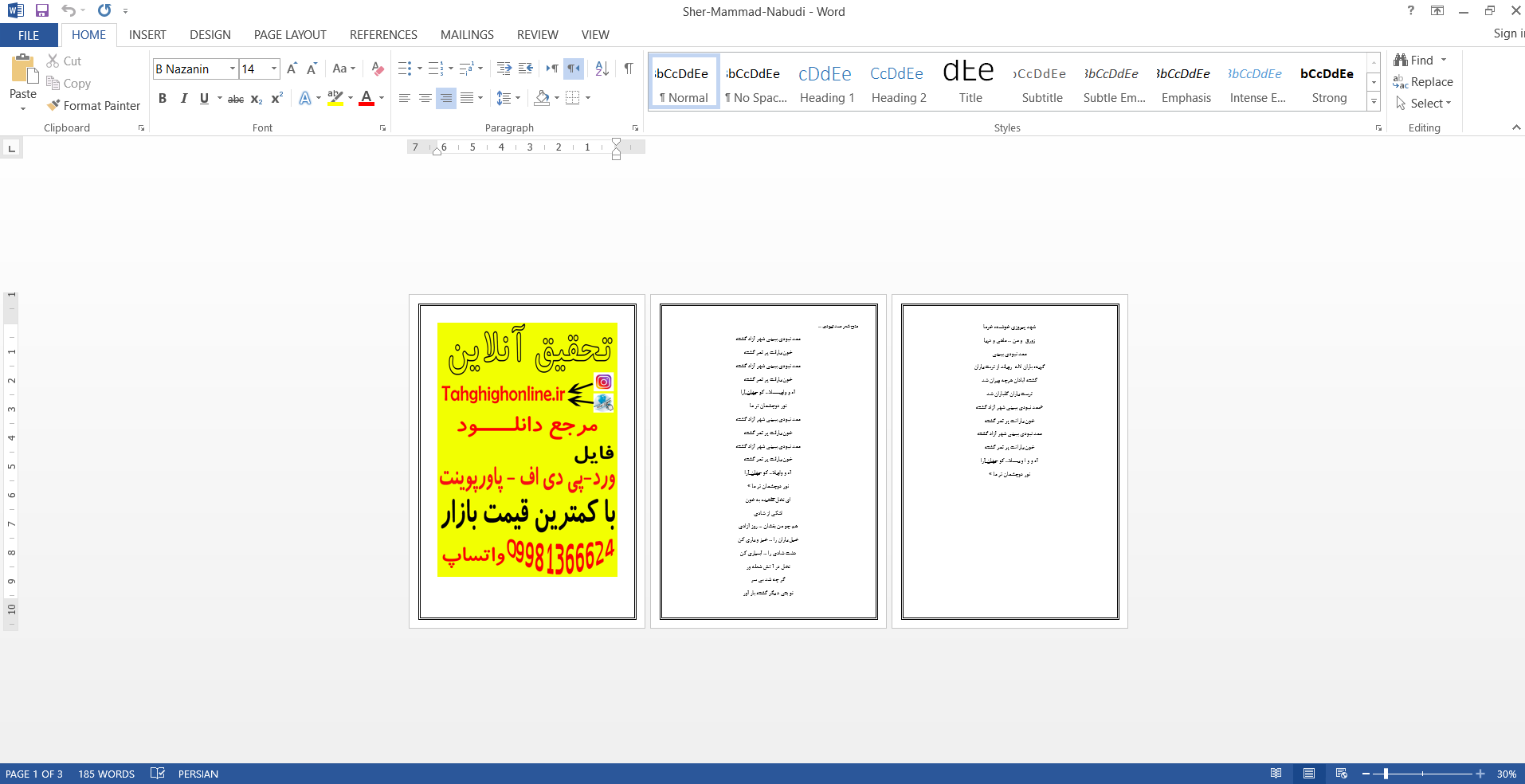Click the zoom slider handle

pyautogui.click(x=1386, y=774)
